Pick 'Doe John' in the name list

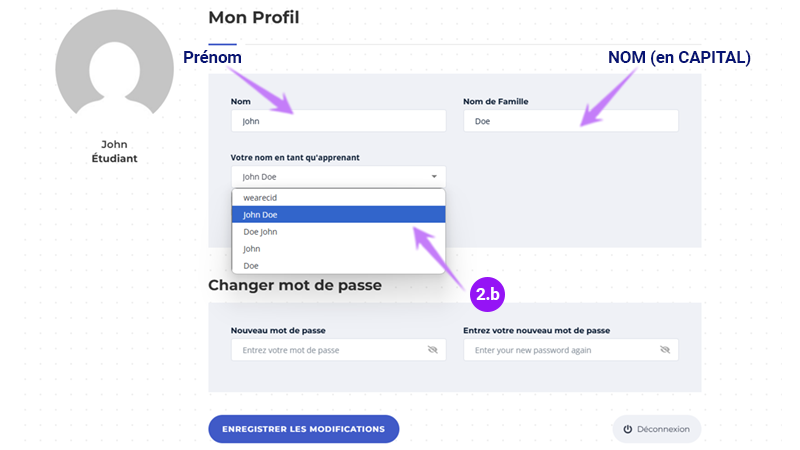[338, 232]
